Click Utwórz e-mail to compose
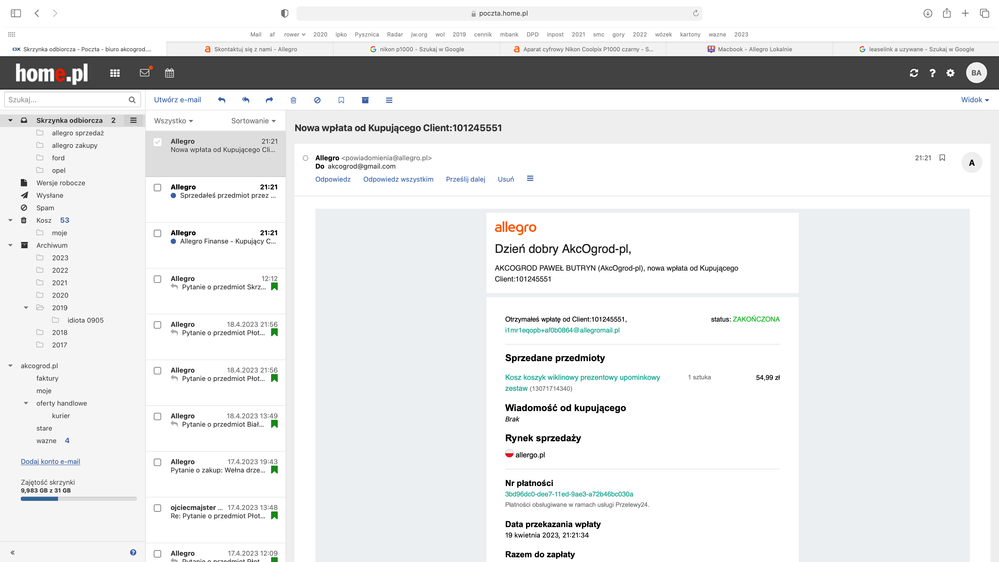This screenshot has height=562, width=999. click(177, 100)
